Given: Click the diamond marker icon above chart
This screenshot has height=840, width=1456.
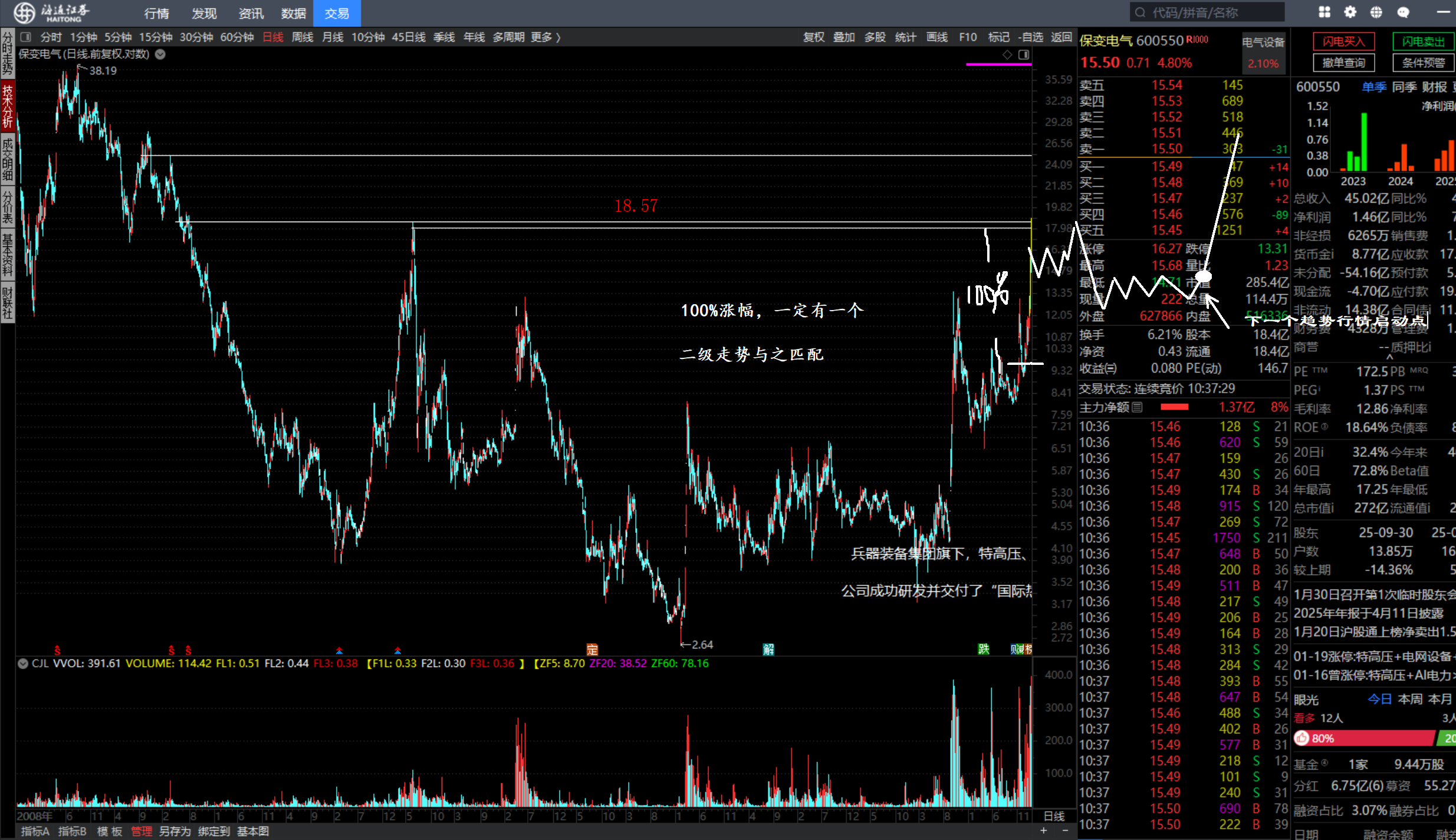Looking at the screenshot, I should [x=1007, y=54].
